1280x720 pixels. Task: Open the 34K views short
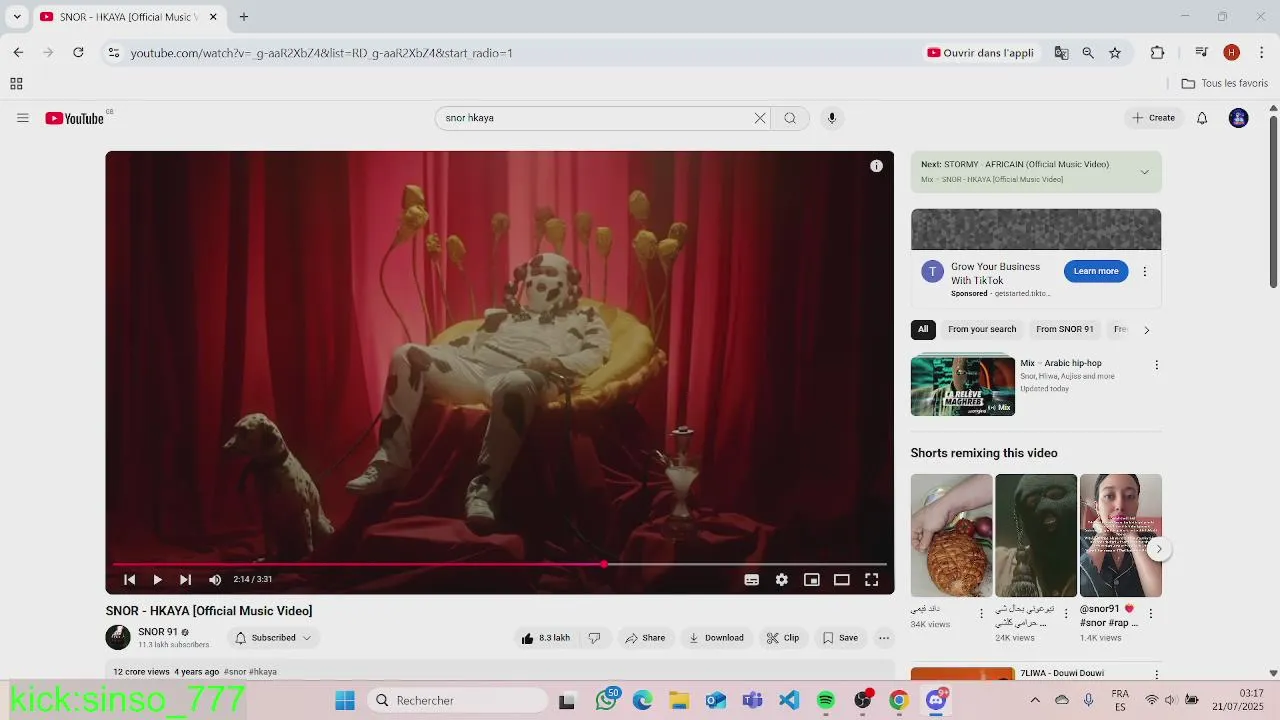tap(951, 535)
